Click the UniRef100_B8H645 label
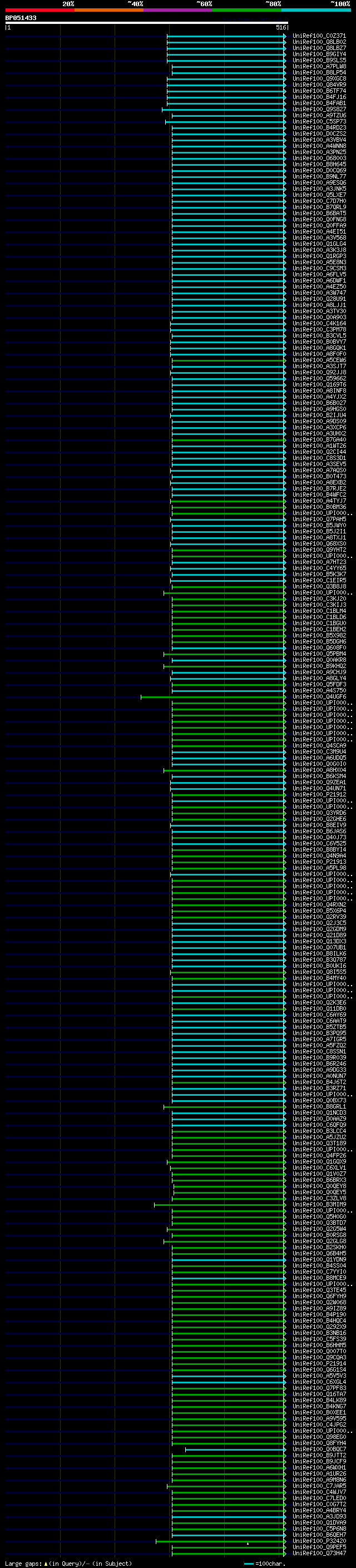This screenshot has width=356, height=1568. (x=319, y=164)
